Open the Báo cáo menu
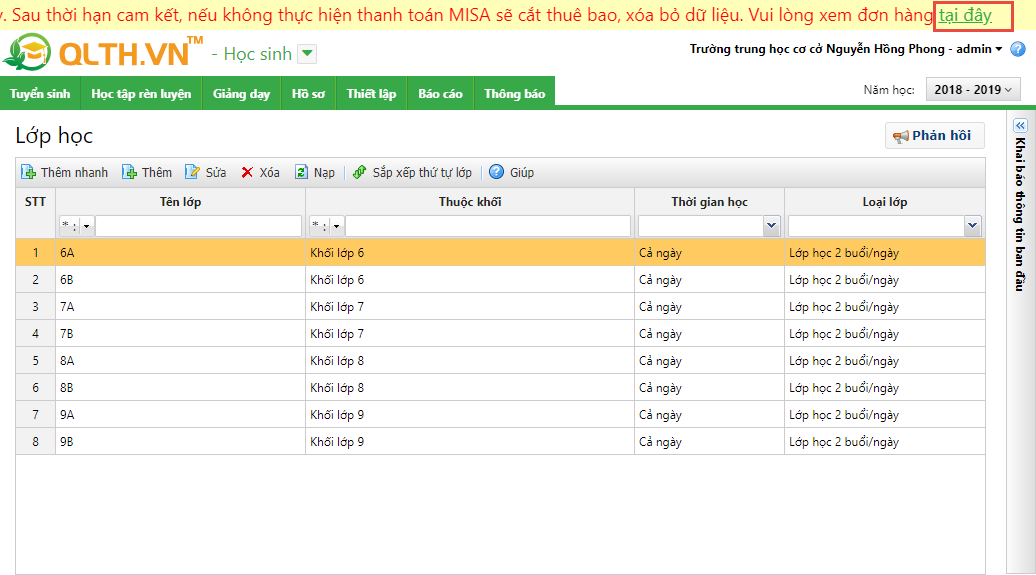 pos(440,93)
